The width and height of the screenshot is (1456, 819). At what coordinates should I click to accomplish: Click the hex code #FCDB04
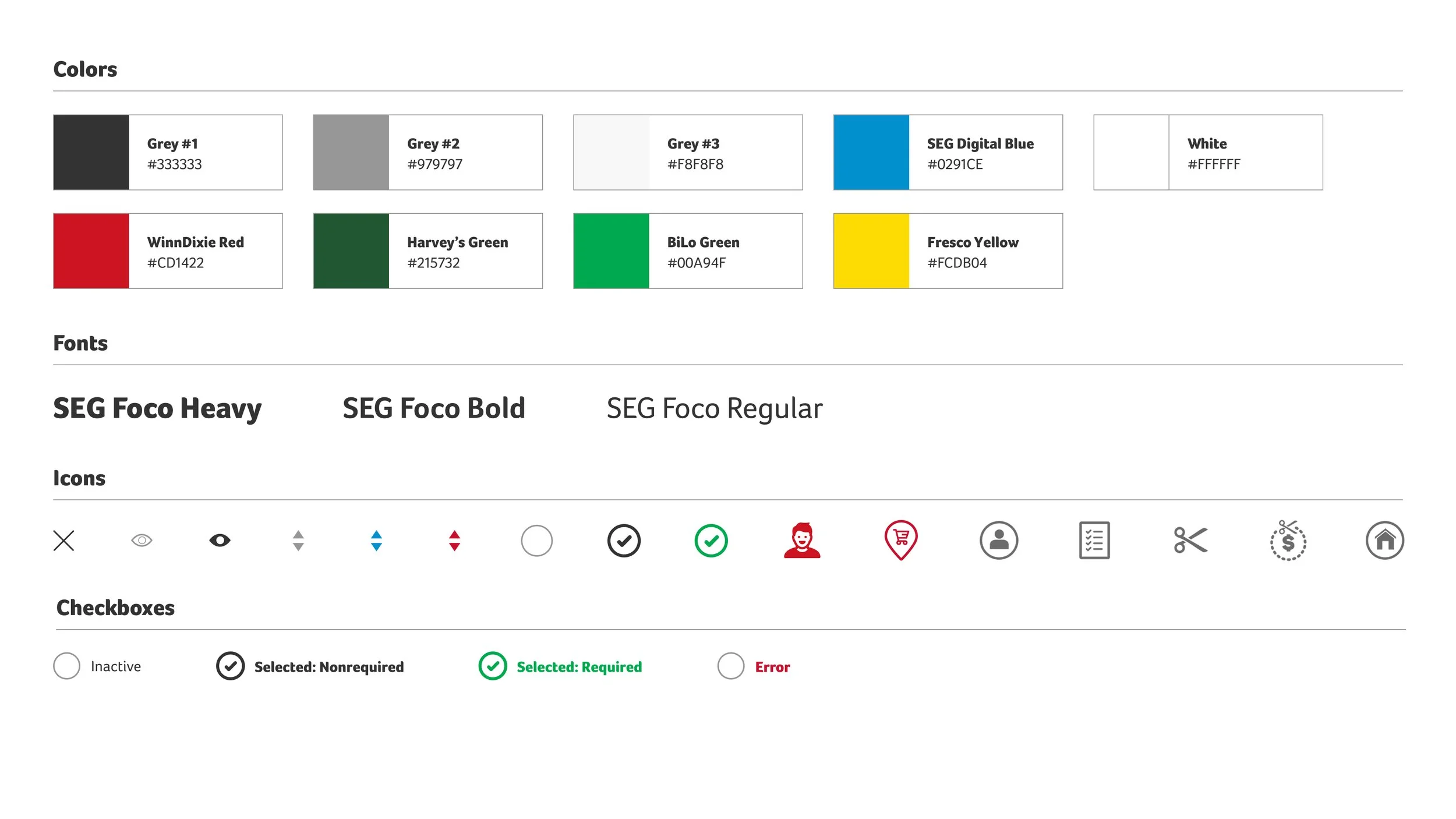[957, 263]
